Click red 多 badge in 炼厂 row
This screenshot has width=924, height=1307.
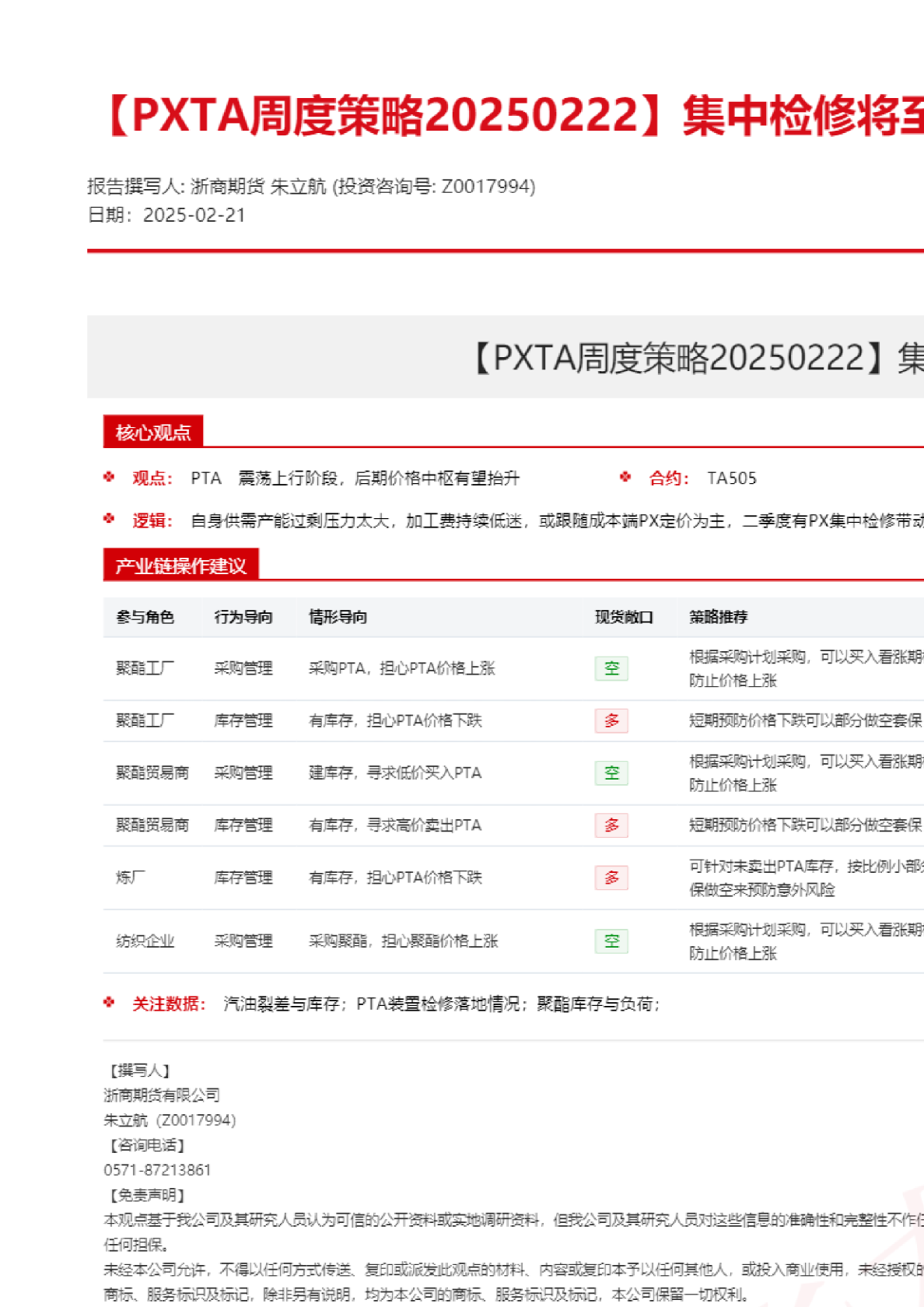611,878
